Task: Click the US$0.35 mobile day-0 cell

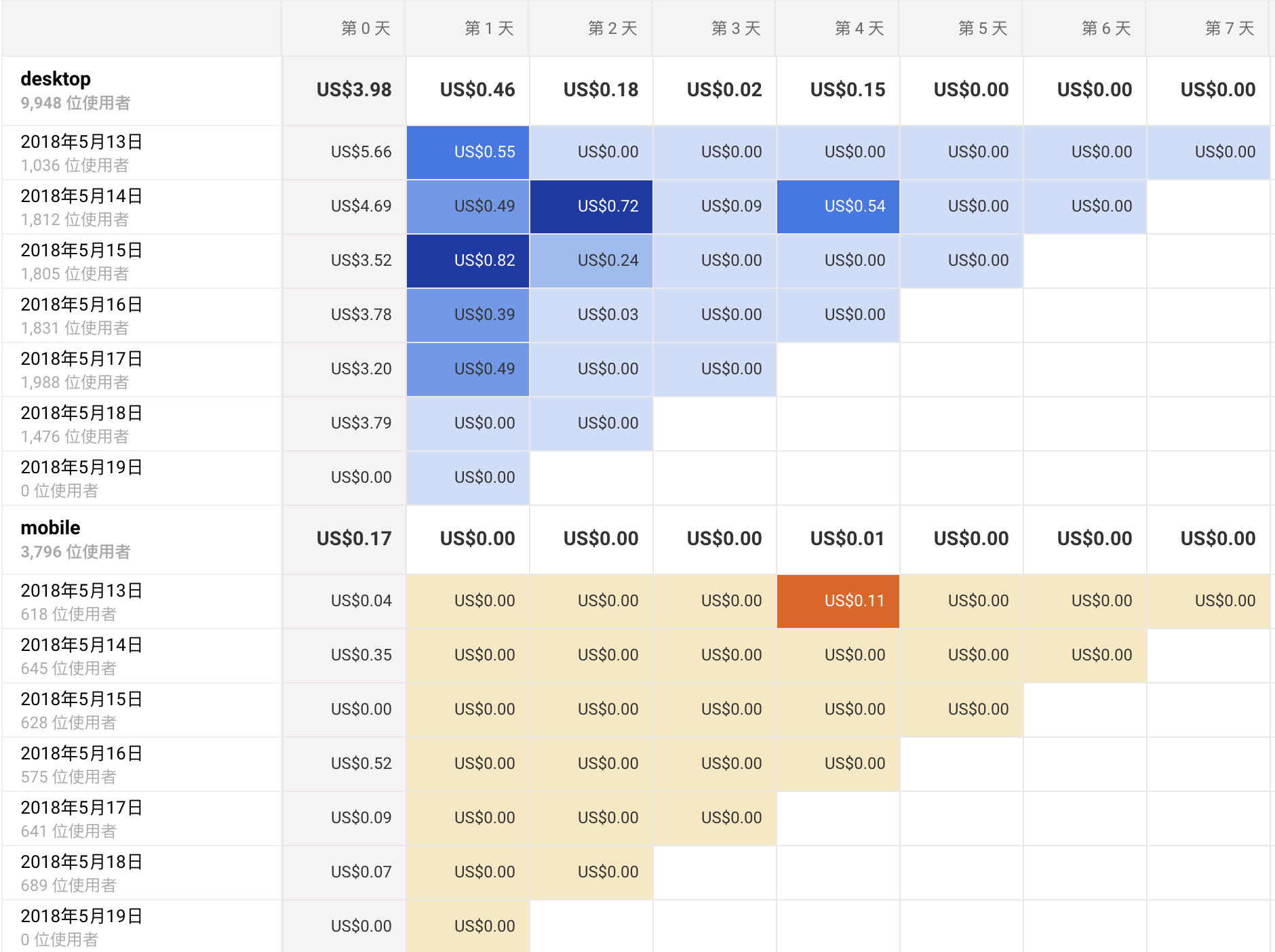Action: pyautogui.click(x=359, y=654)
